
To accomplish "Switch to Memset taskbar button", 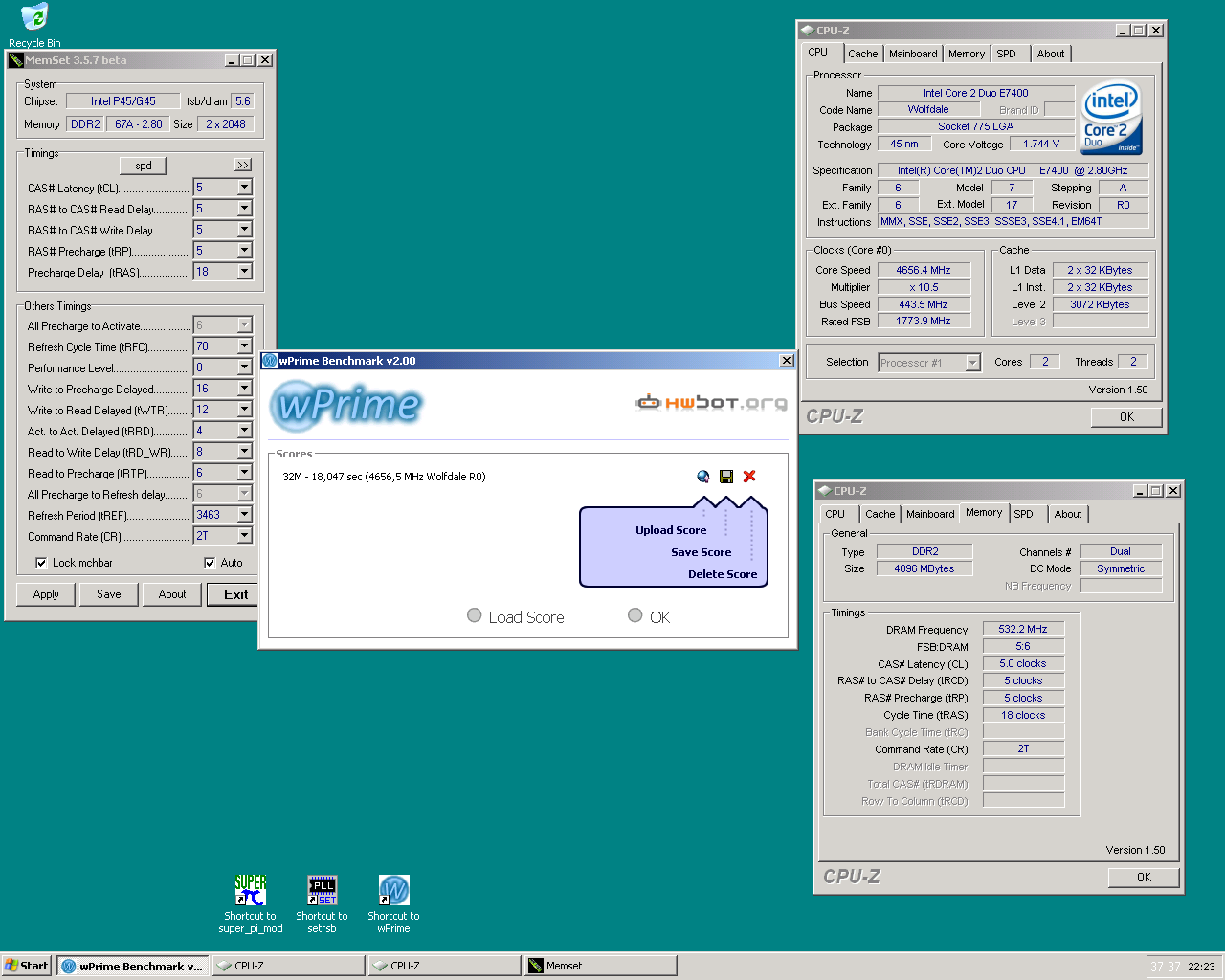I will [600, 966].
